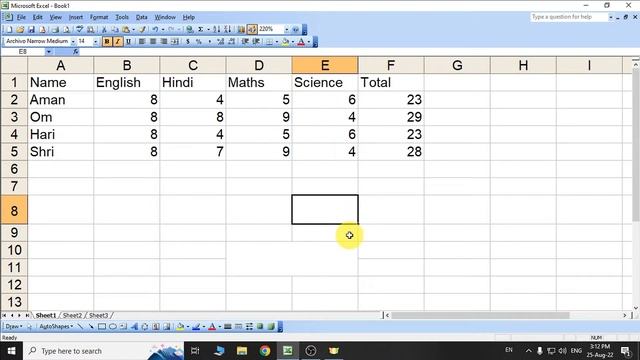
Task: Select row 8 header
Action: coord(14,210)
